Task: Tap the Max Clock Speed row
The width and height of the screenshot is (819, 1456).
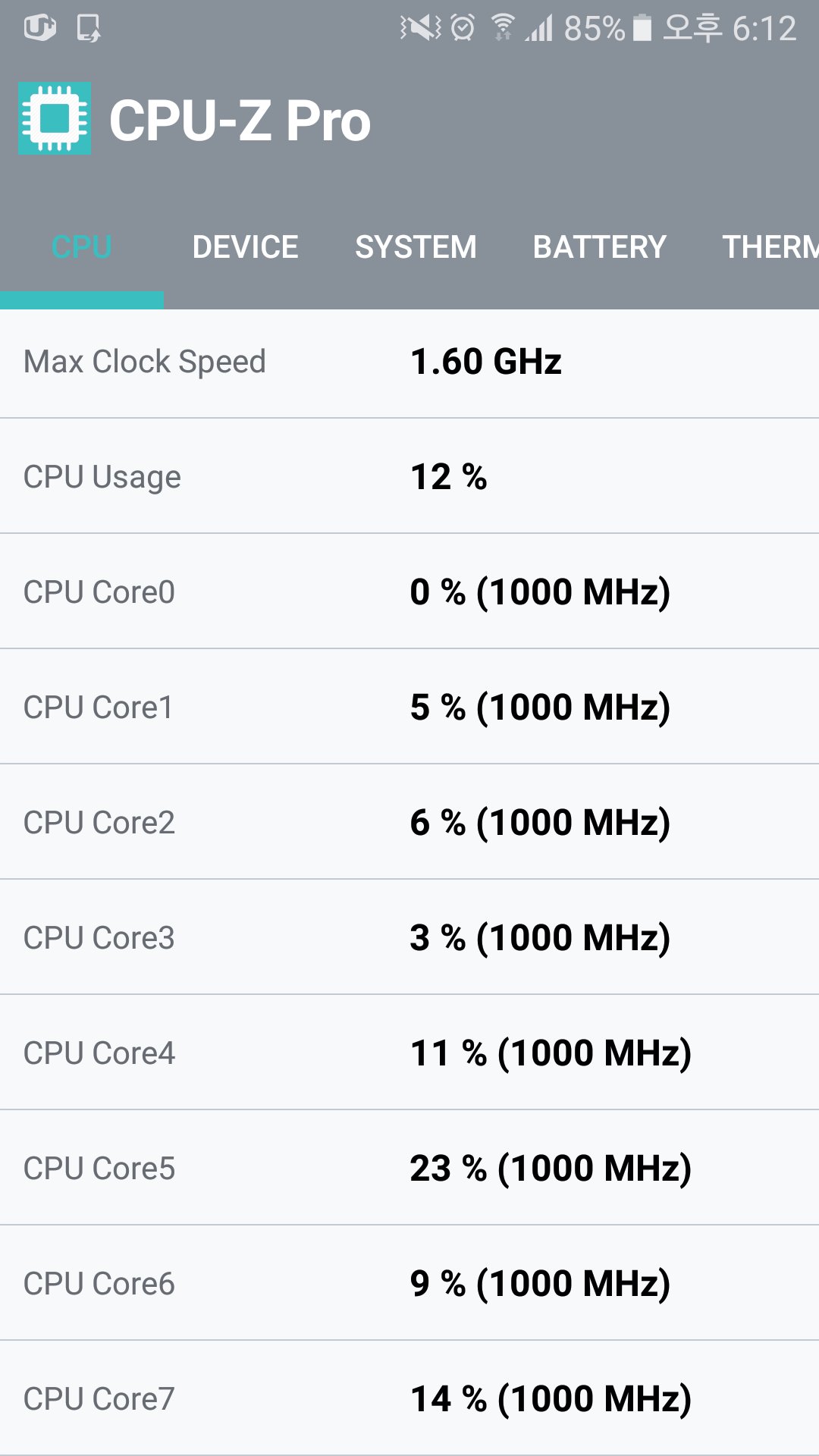Action: click(409, 362)
